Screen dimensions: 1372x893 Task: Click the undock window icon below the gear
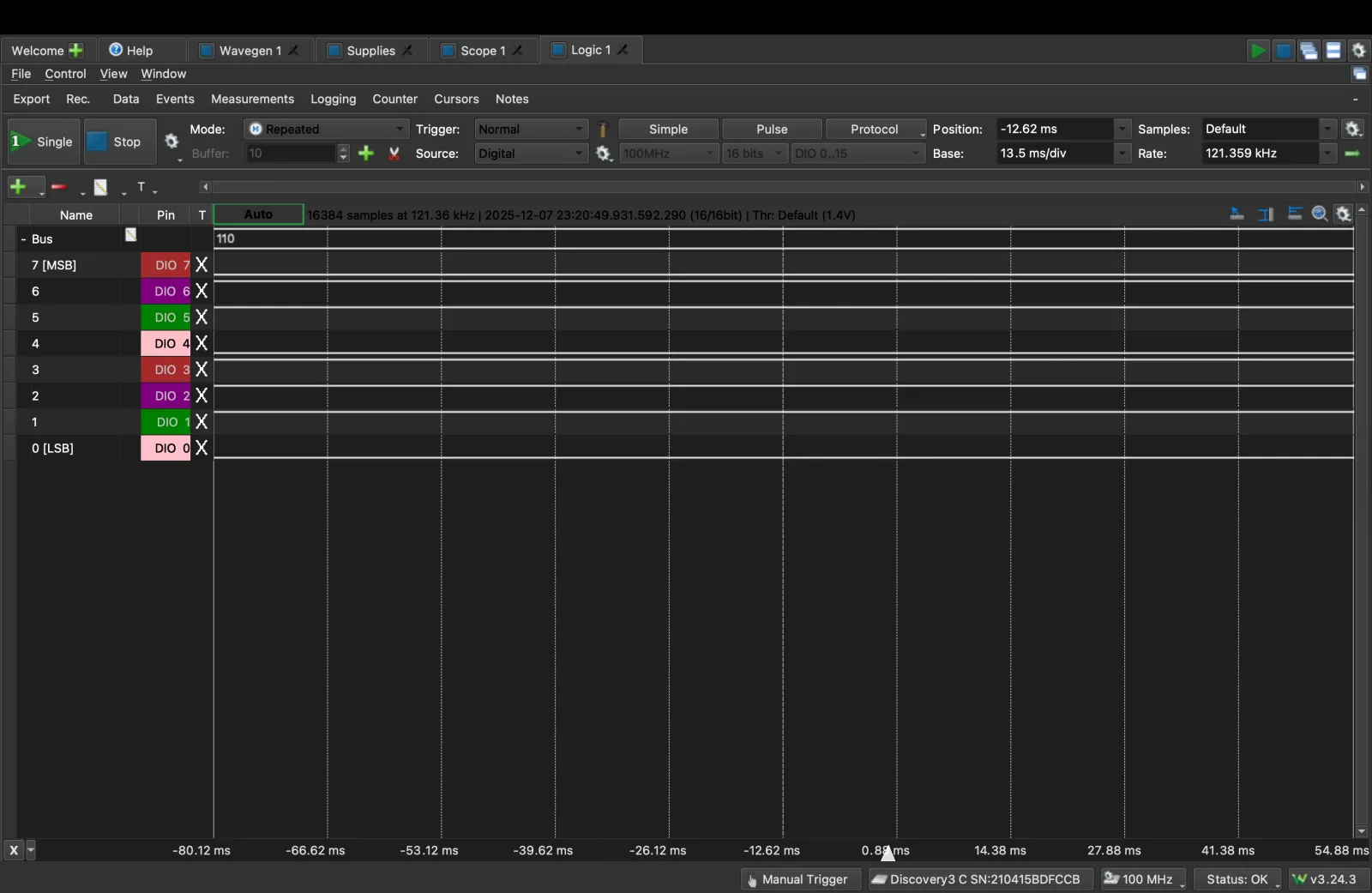click(x=1360, y=74)
